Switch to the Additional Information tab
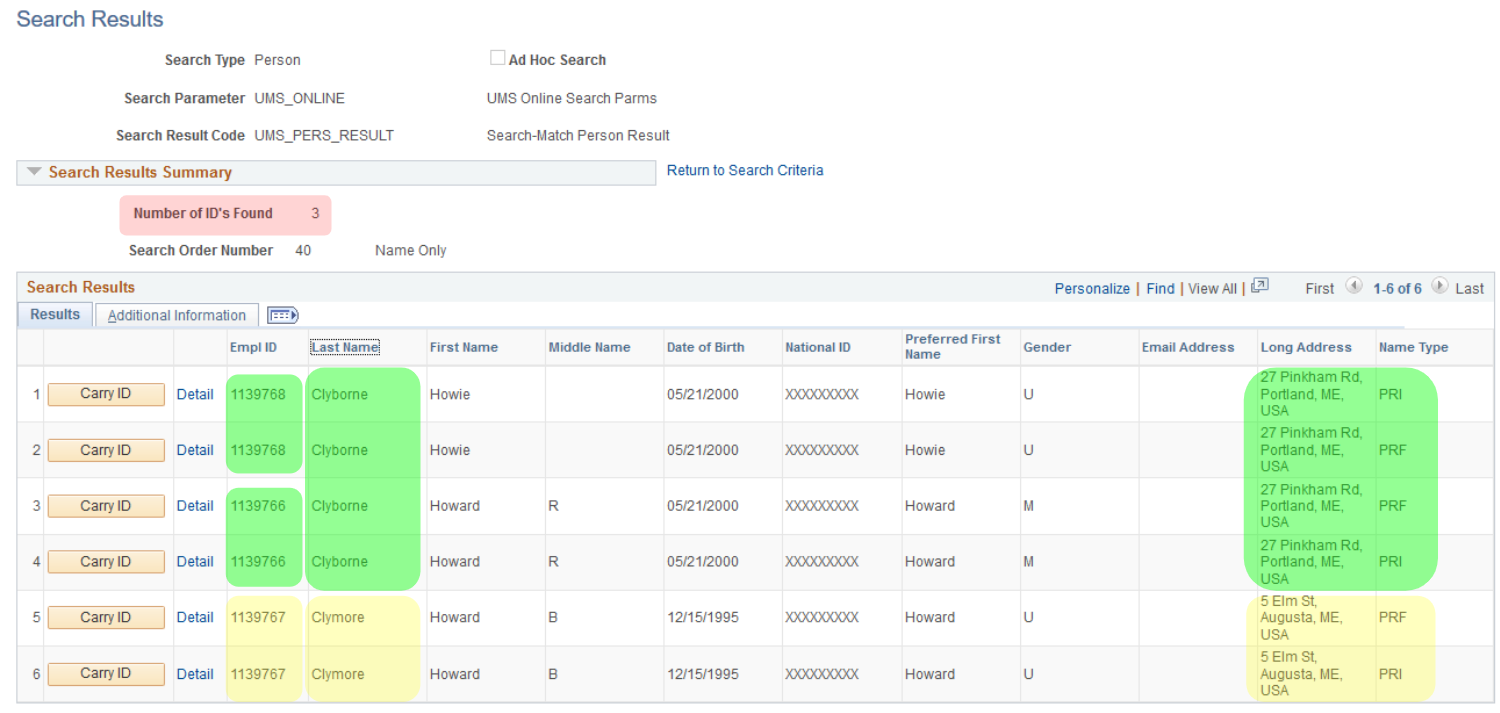 click(x=177, y=315)
